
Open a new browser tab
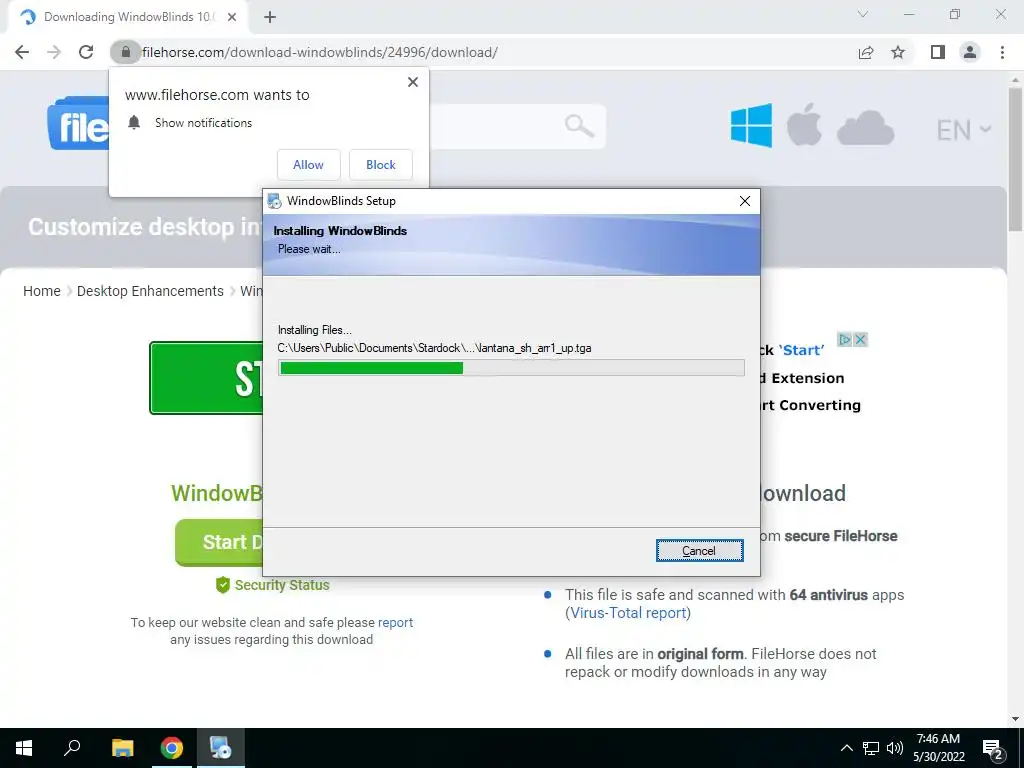coord(270,17)
